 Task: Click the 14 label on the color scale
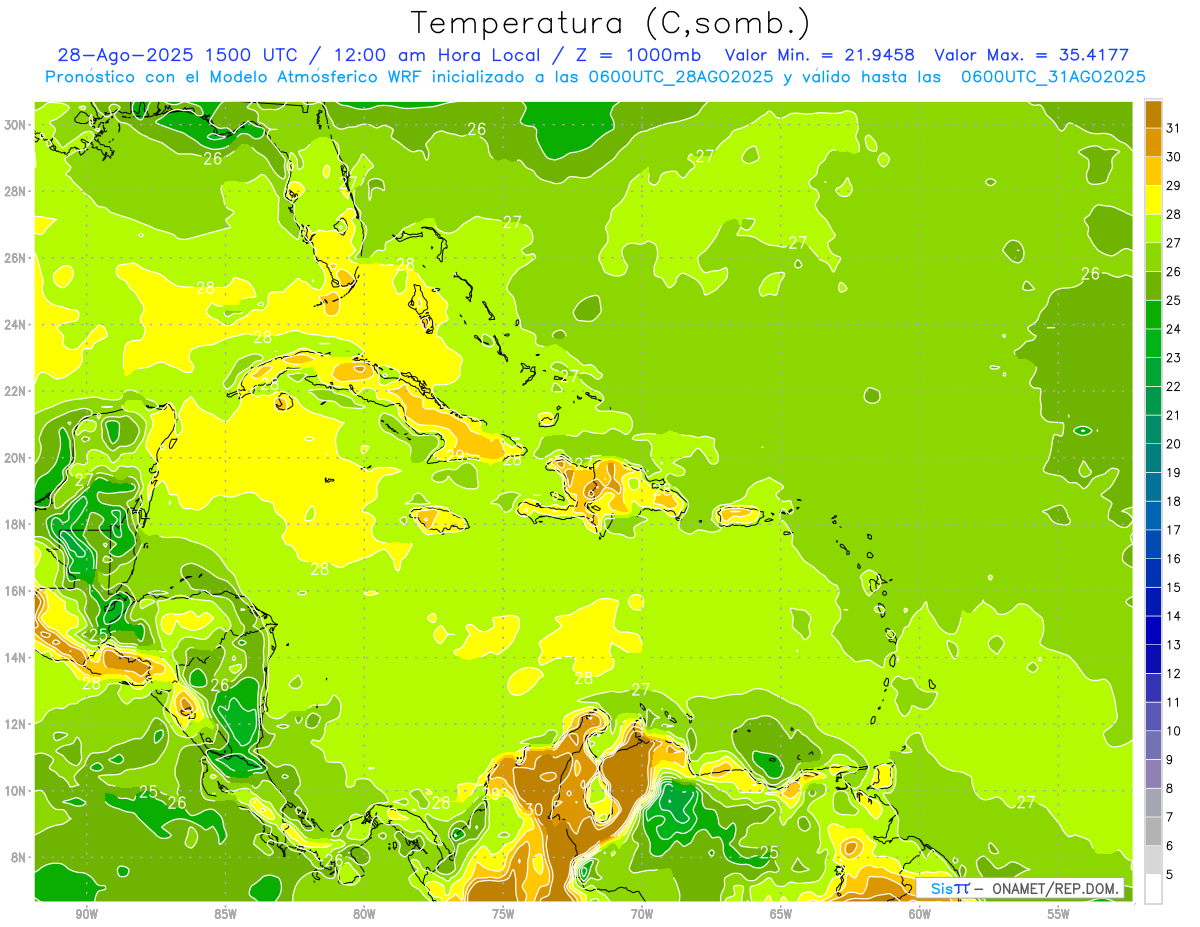click(1173, 616)
